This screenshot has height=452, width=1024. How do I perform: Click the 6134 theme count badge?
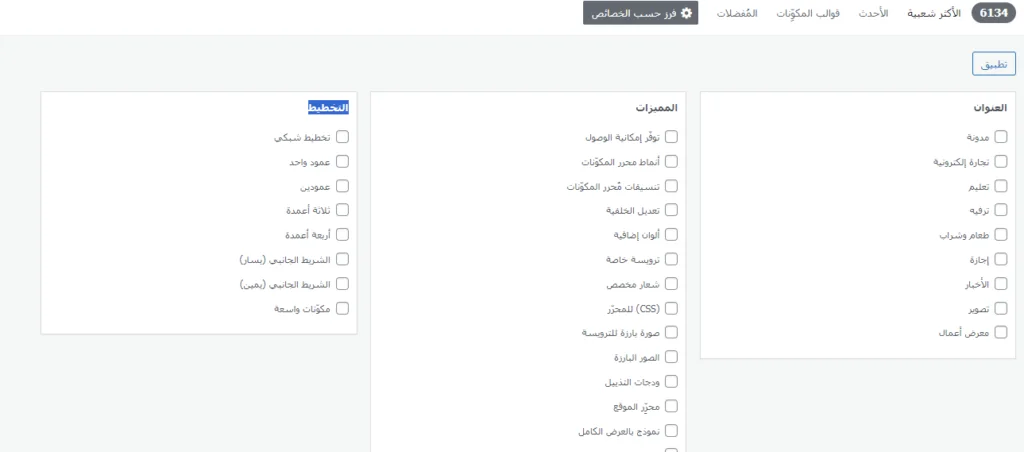click(994, 13)
